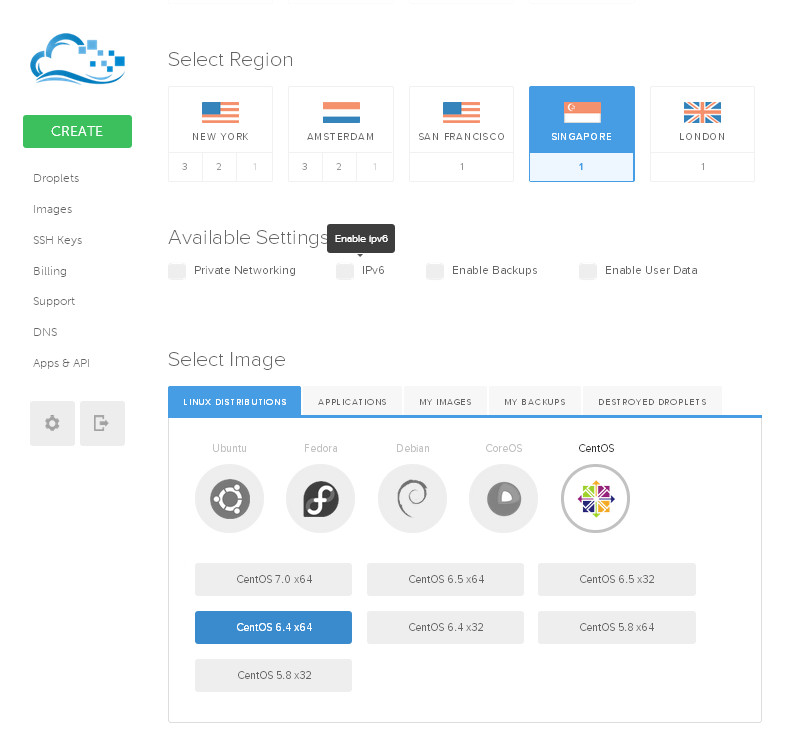Check Enable User Data option
Screen dimensions: 804x737
coord(588,271)
